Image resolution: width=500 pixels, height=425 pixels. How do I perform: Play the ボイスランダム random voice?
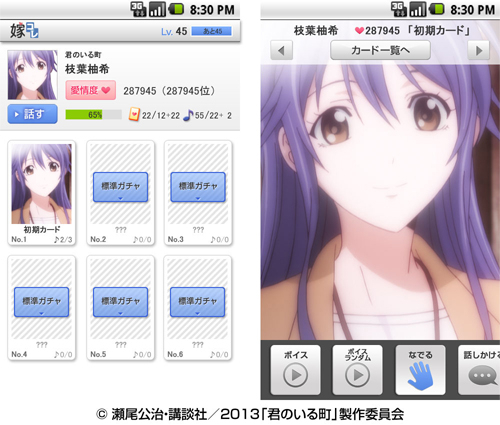point(357,370)
